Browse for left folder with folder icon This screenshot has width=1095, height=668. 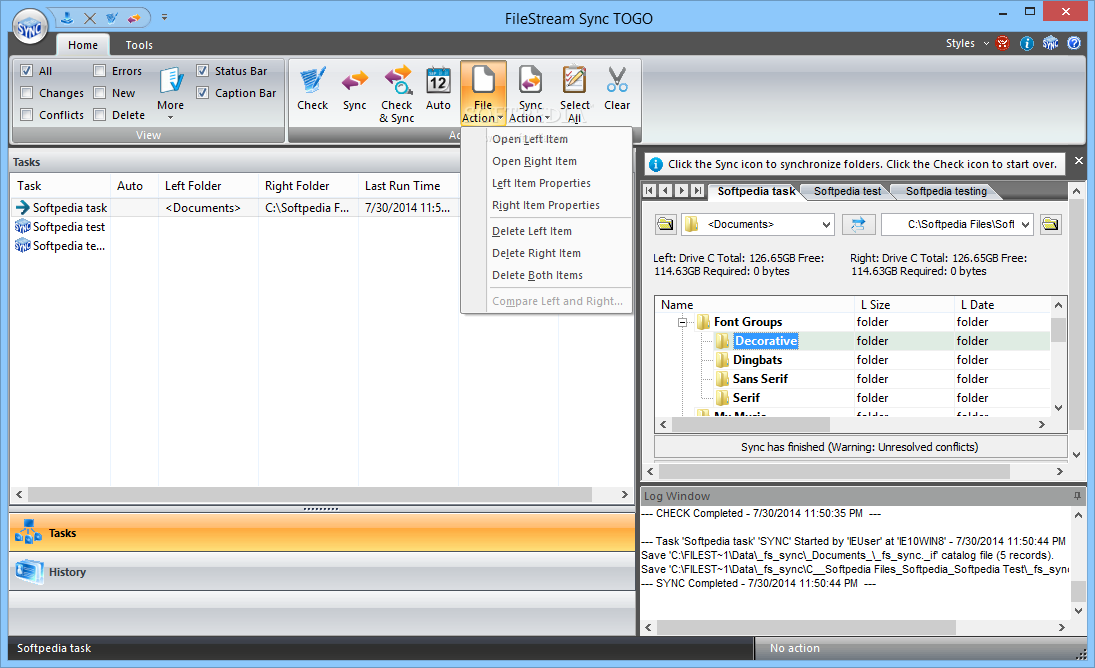pos(666,224)
